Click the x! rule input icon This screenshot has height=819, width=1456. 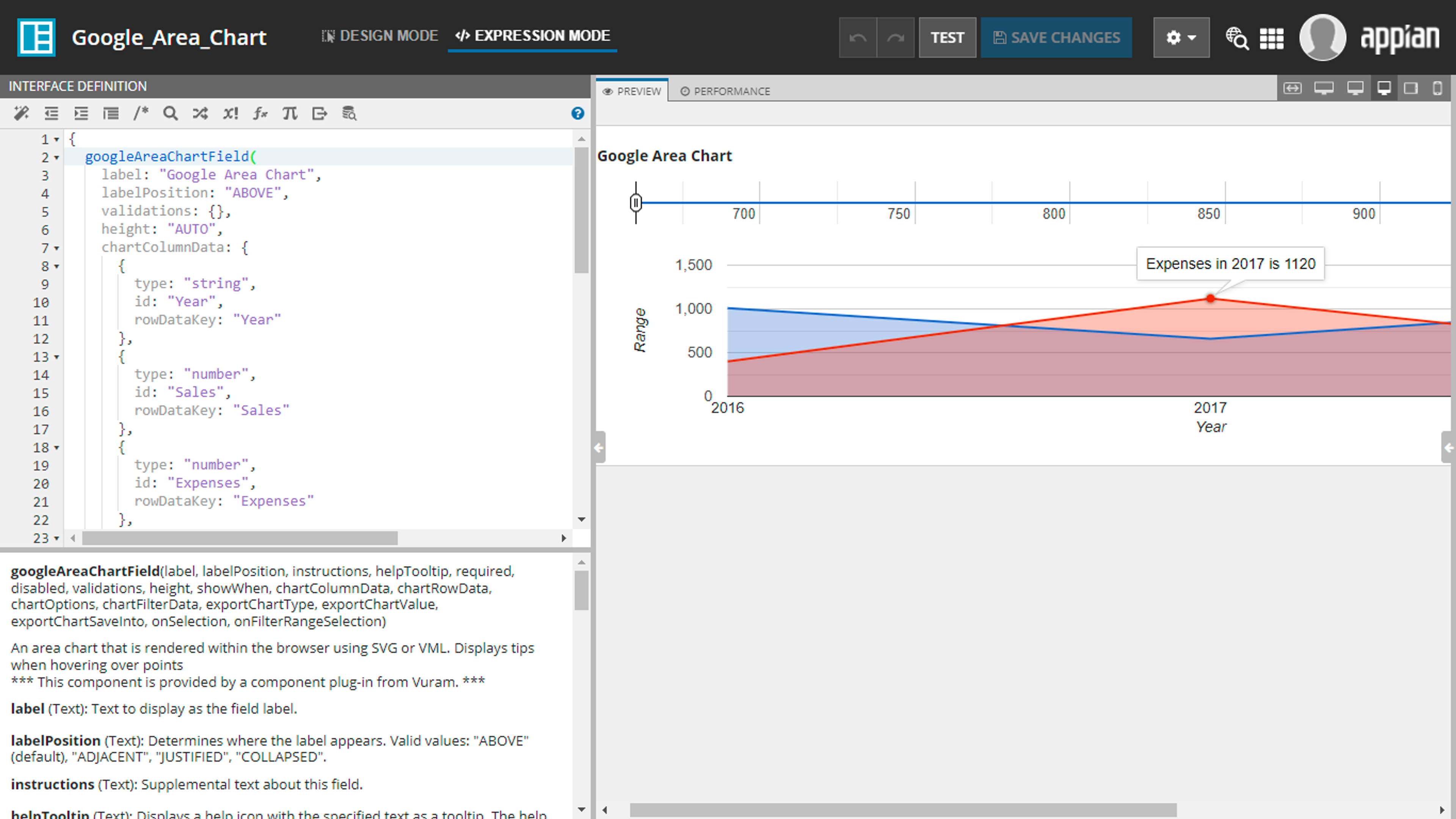230,113
